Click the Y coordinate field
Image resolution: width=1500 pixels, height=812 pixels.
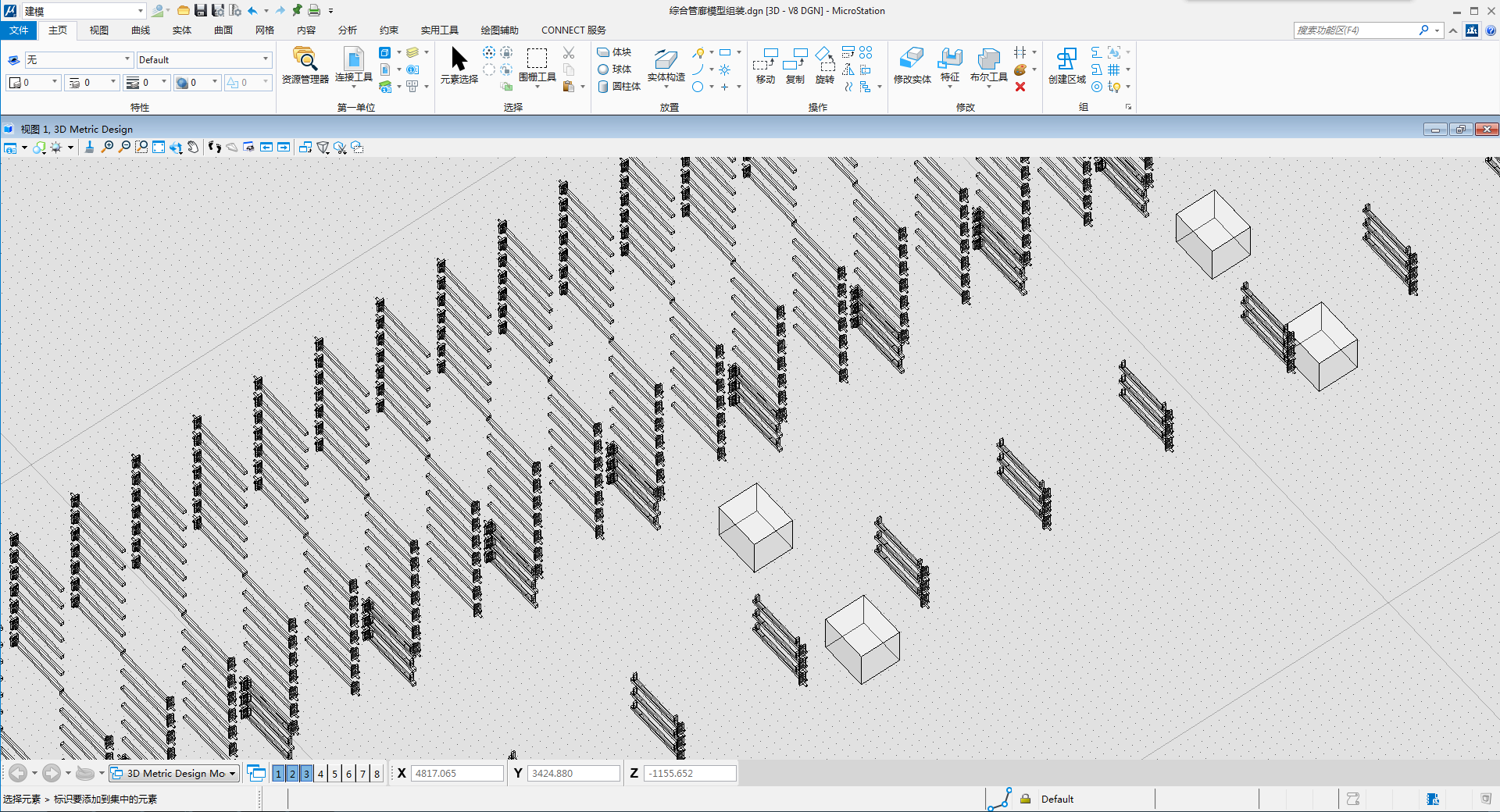pyautogui.click(x=574, y=773)
